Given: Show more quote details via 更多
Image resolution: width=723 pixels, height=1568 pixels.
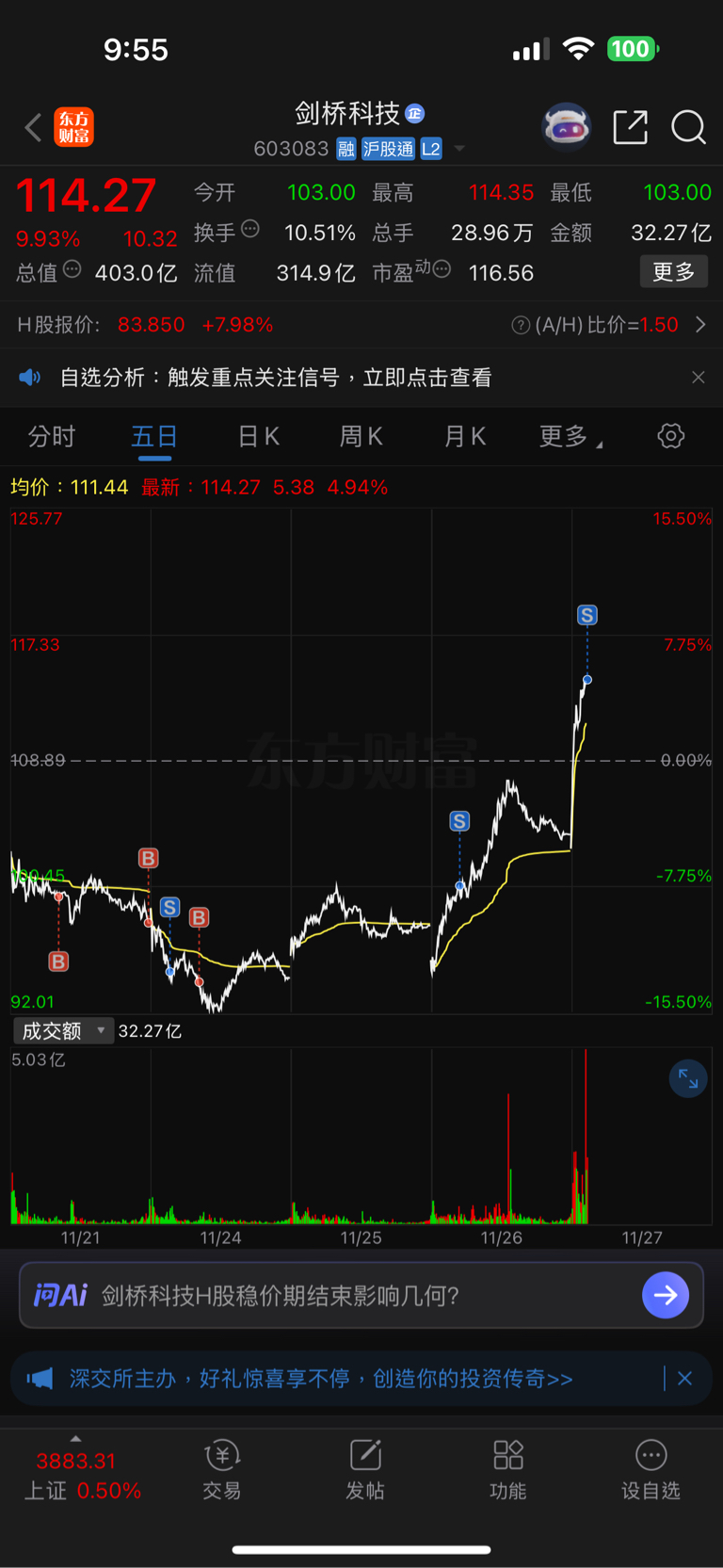Looking at the screenshot, I should coord(674,272).
